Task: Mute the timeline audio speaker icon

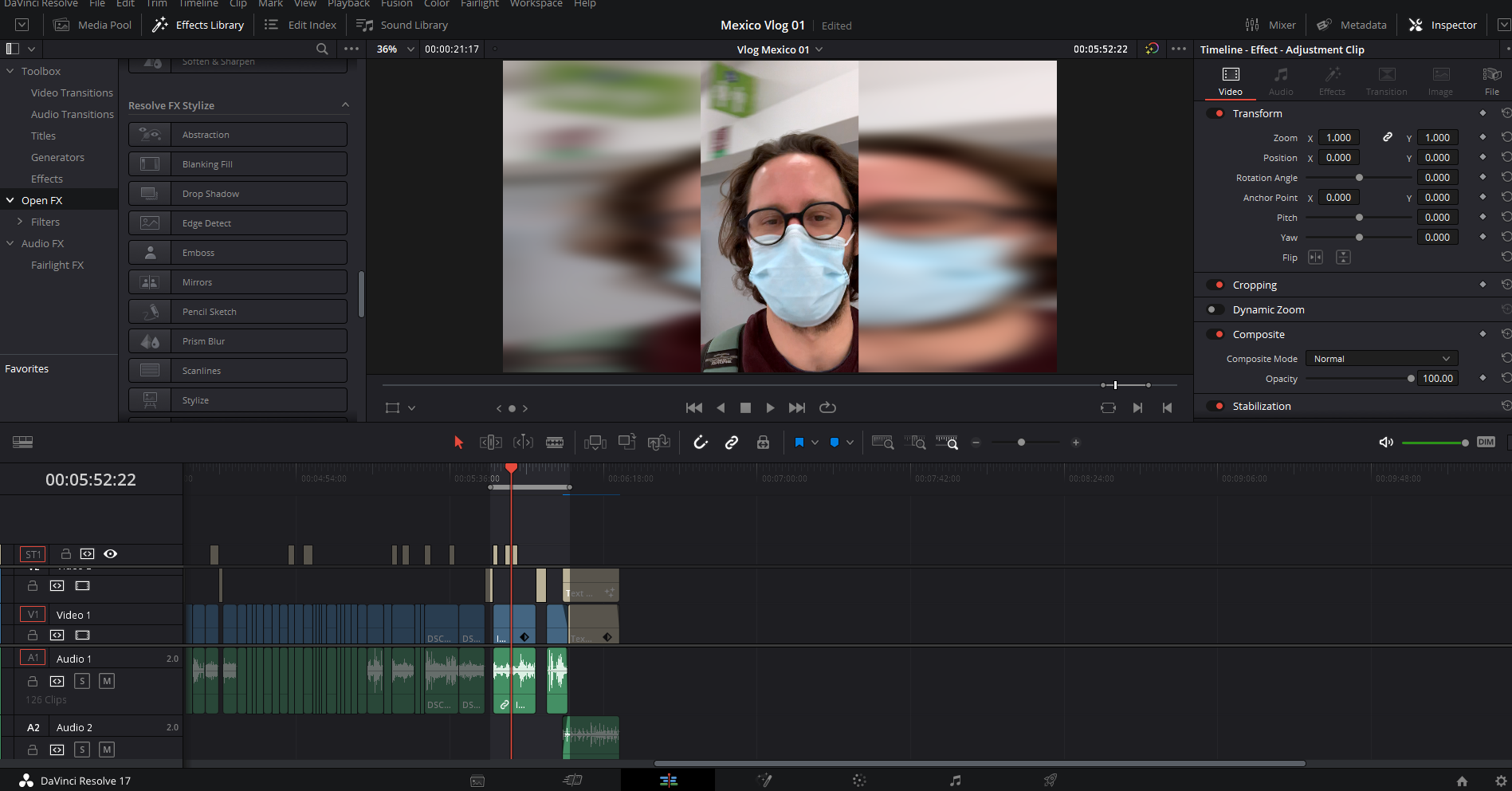Action: 1386,443
